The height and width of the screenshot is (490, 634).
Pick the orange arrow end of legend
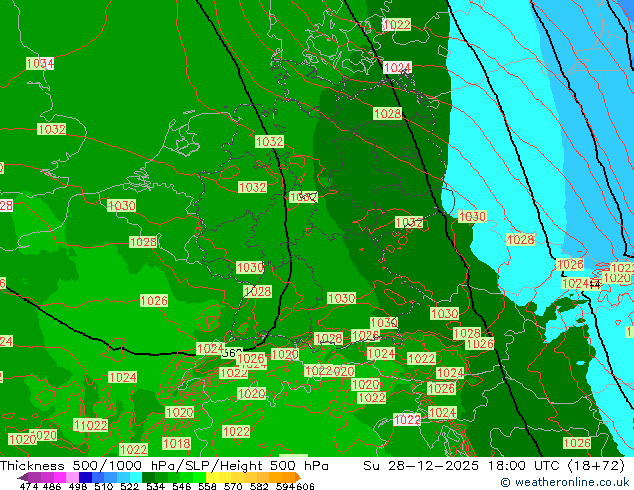pos(298,477)
